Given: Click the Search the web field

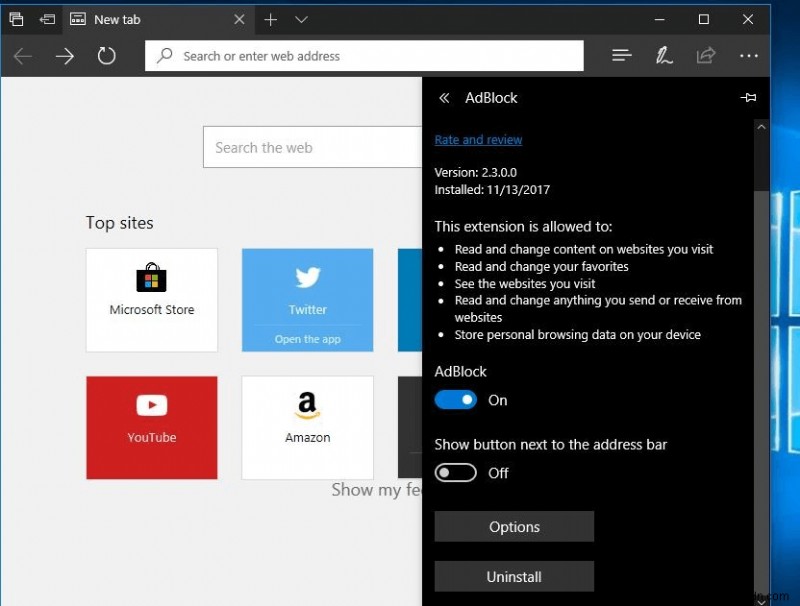Looking at the screenshot, I should 300,147.
